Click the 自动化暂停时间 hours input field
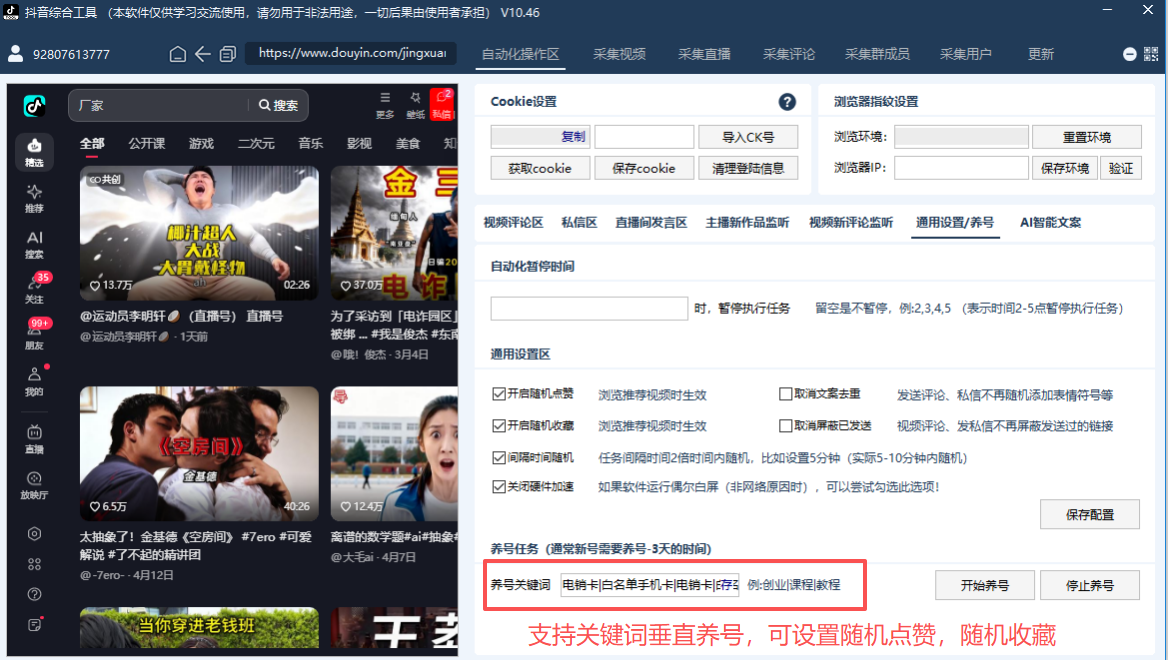The image size is (1168, 660). (589, 308)
